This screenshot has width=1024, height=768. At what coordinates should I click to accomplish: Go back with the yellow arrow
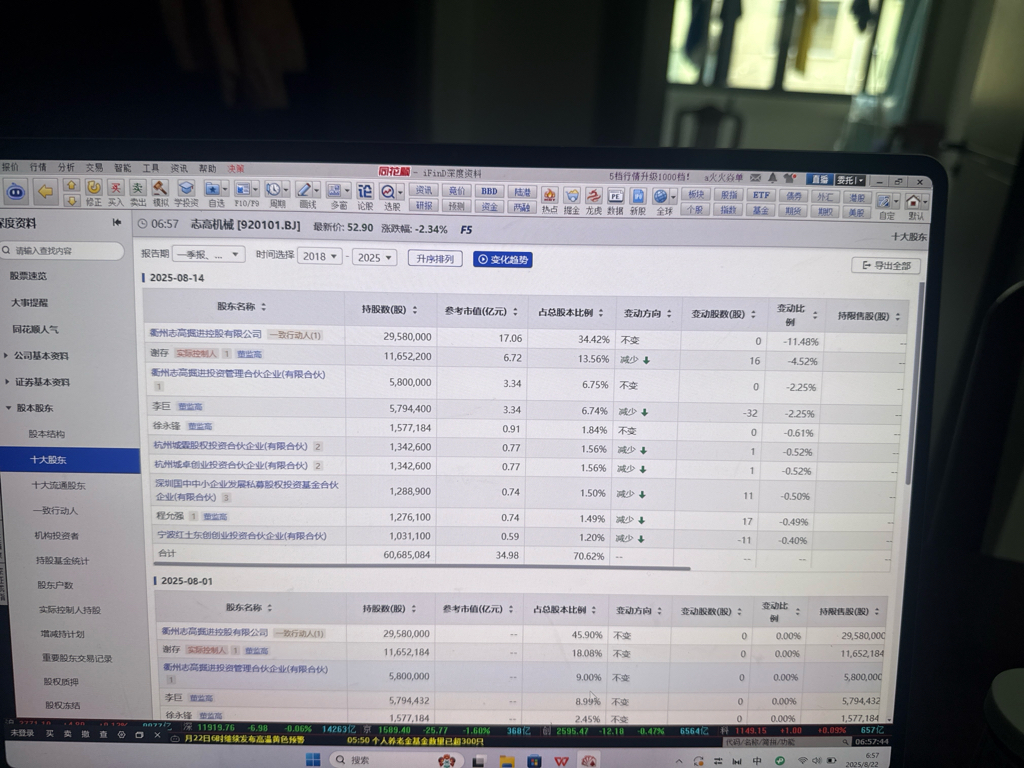[45, 191]
